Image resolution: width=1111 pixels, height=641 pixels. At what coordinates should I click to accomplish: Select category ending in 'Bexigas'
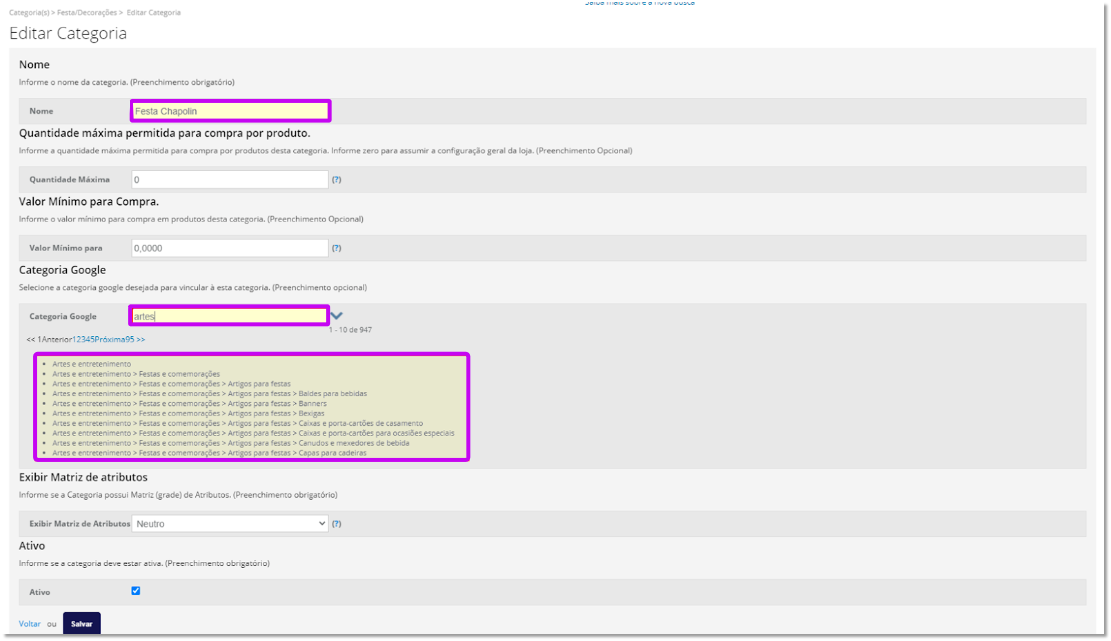click(312, 413)
